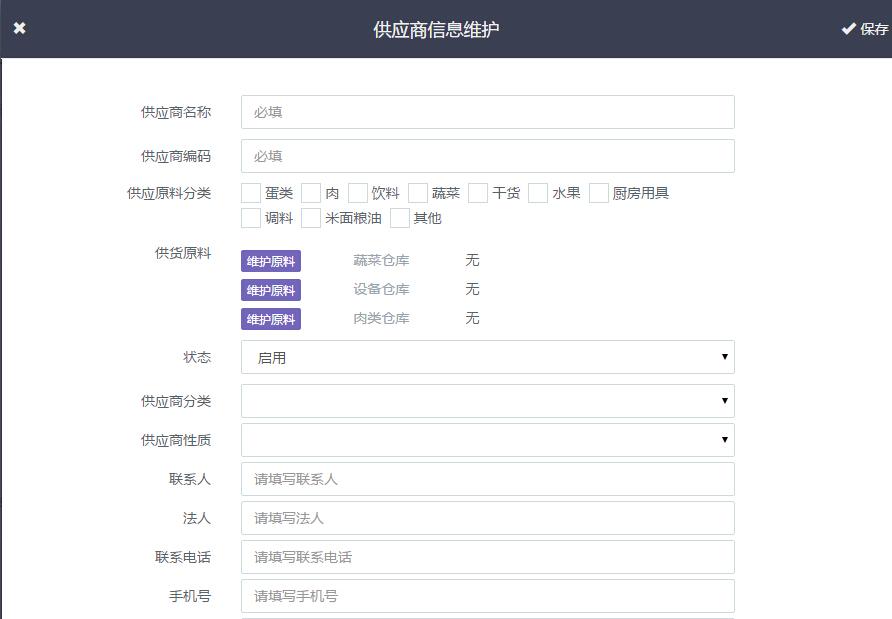The height and width of the screenshot is (619, 892).
Task: Tick the 饮料 checkbox
Action: tap(358, 193)
